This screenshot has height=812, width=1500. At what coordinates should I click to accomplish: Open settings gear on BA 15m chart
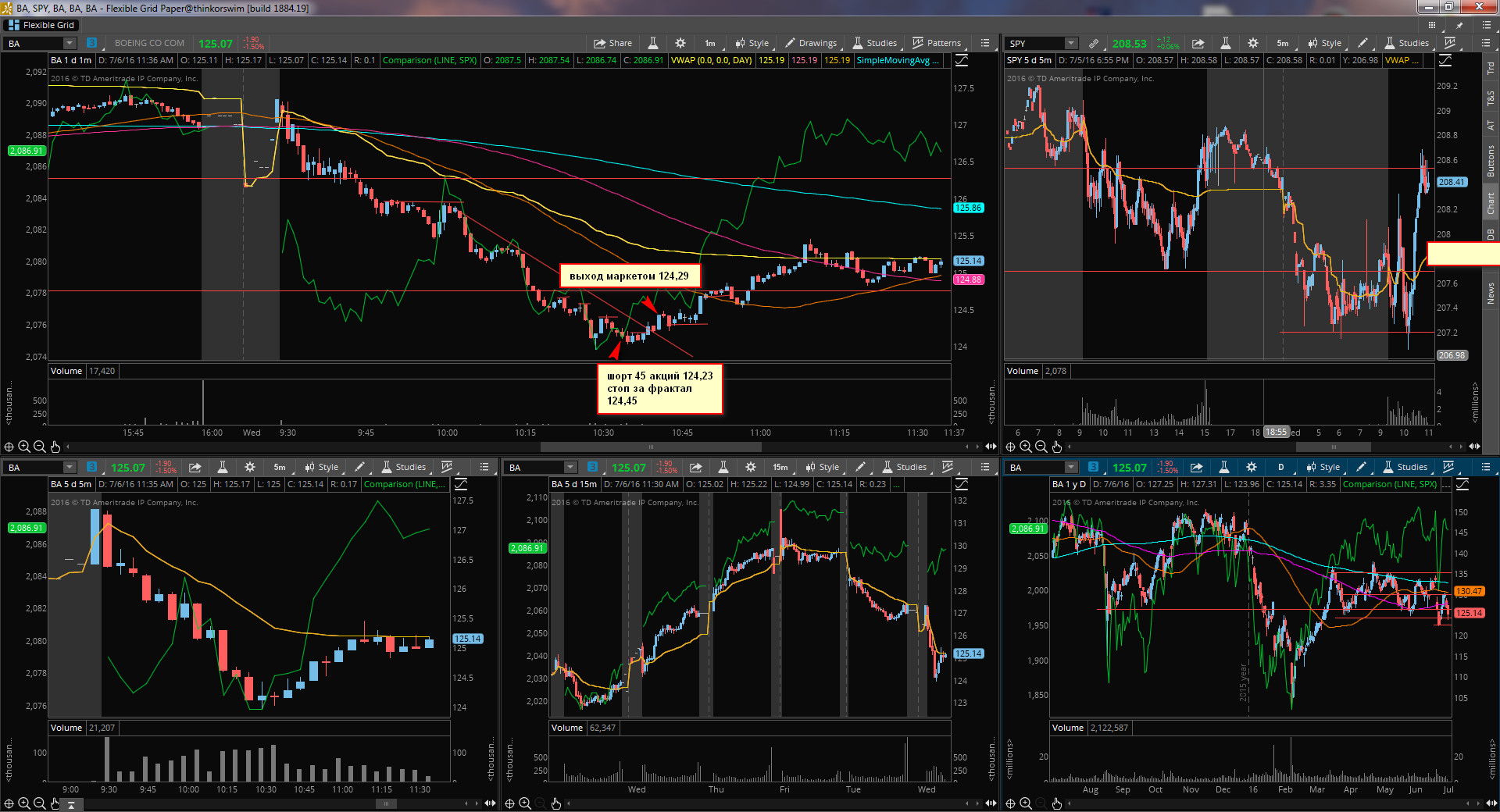point(751,467)
